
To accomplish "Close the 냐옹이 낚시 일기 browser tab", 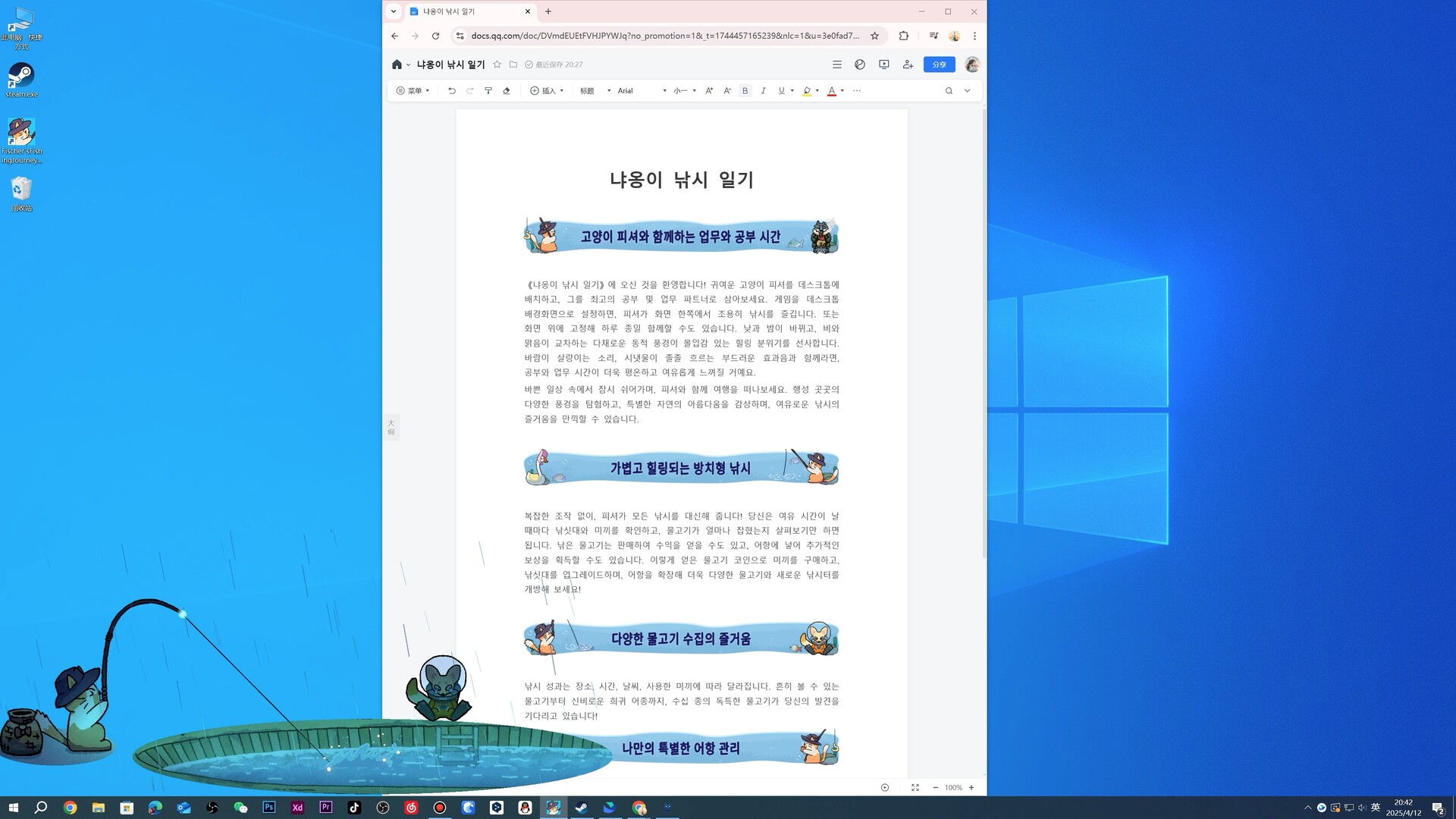I will point(528,11).
